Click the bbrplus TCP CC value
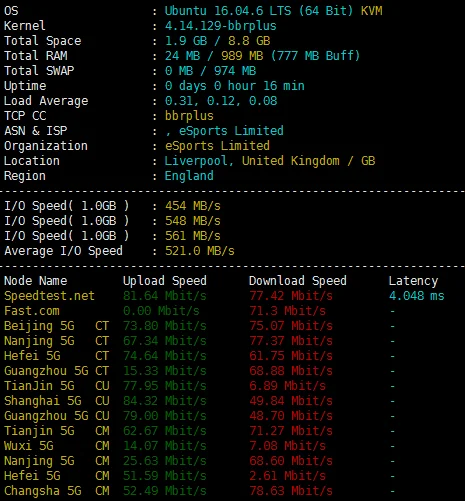 coord(189,116)
